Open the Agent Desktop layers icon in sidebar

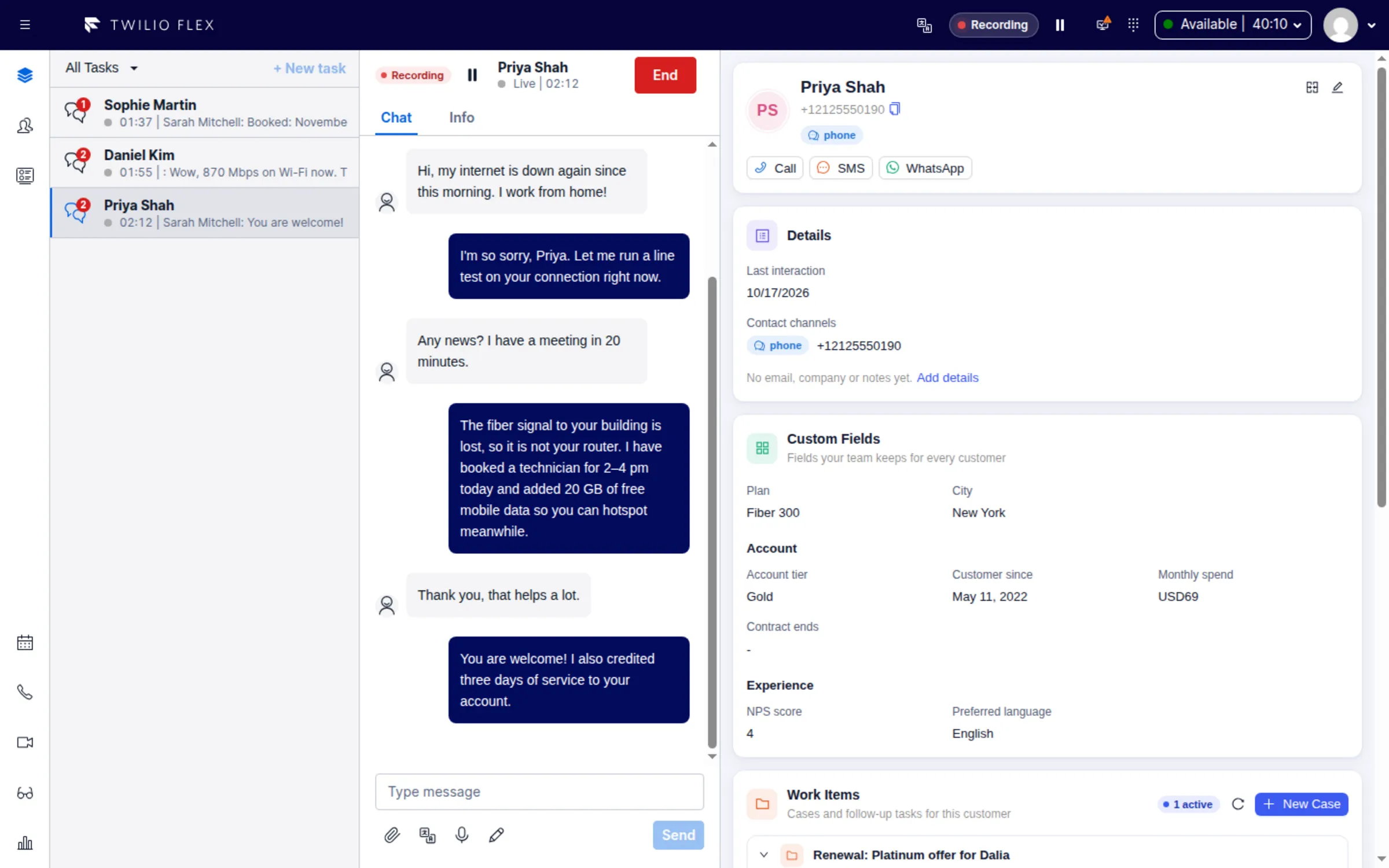25,75
